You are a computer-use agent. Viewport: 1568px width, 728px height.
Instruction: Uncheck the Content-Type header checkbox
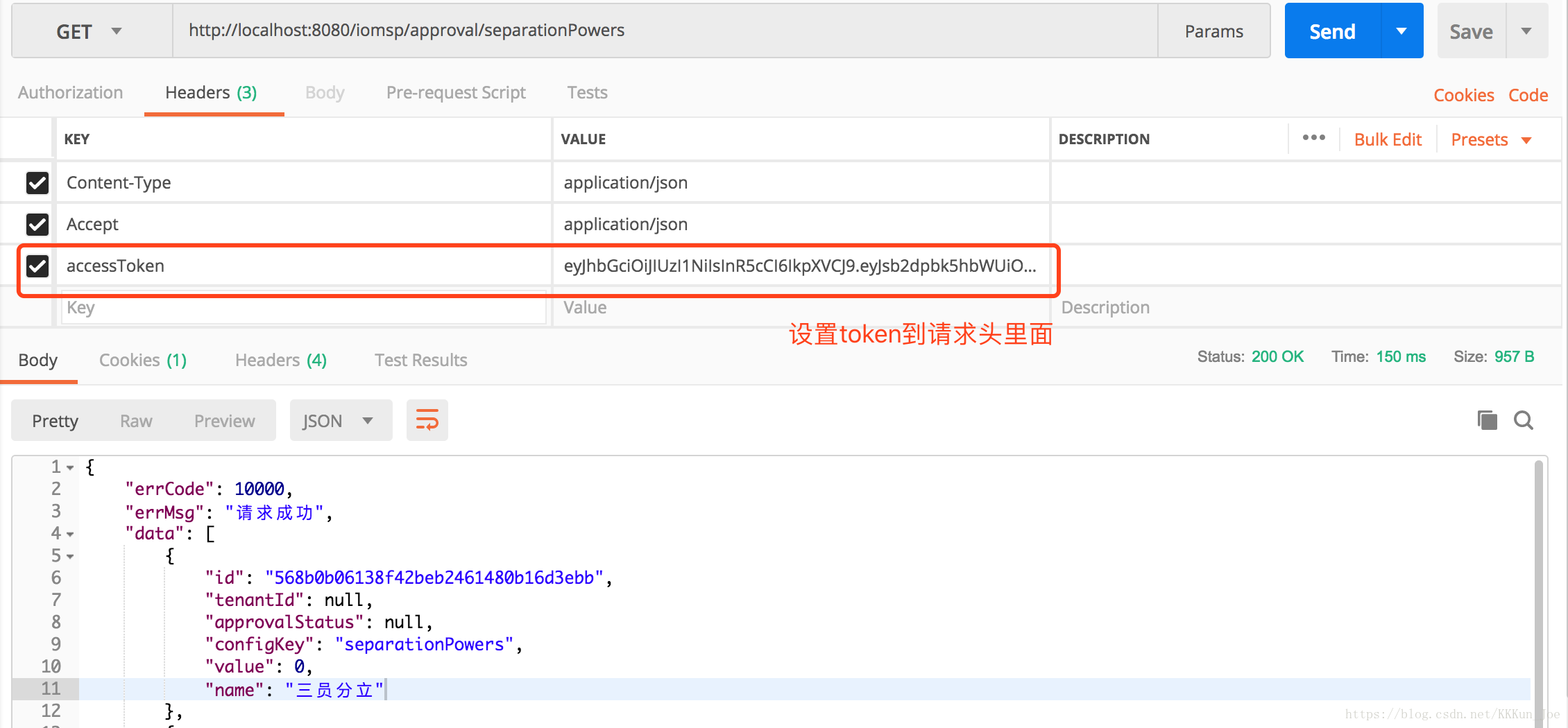point(37,183)
